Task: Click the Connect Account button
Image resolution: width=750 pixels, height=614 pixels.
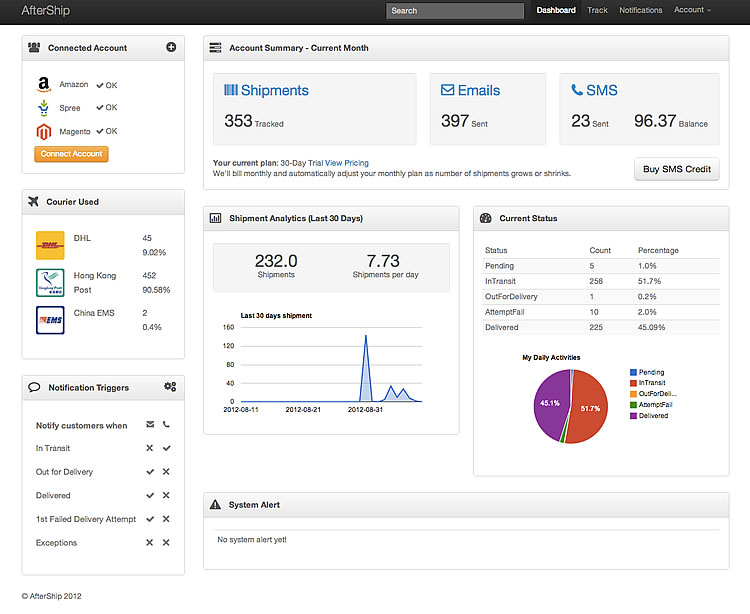Action: click(x=71, y=154)
